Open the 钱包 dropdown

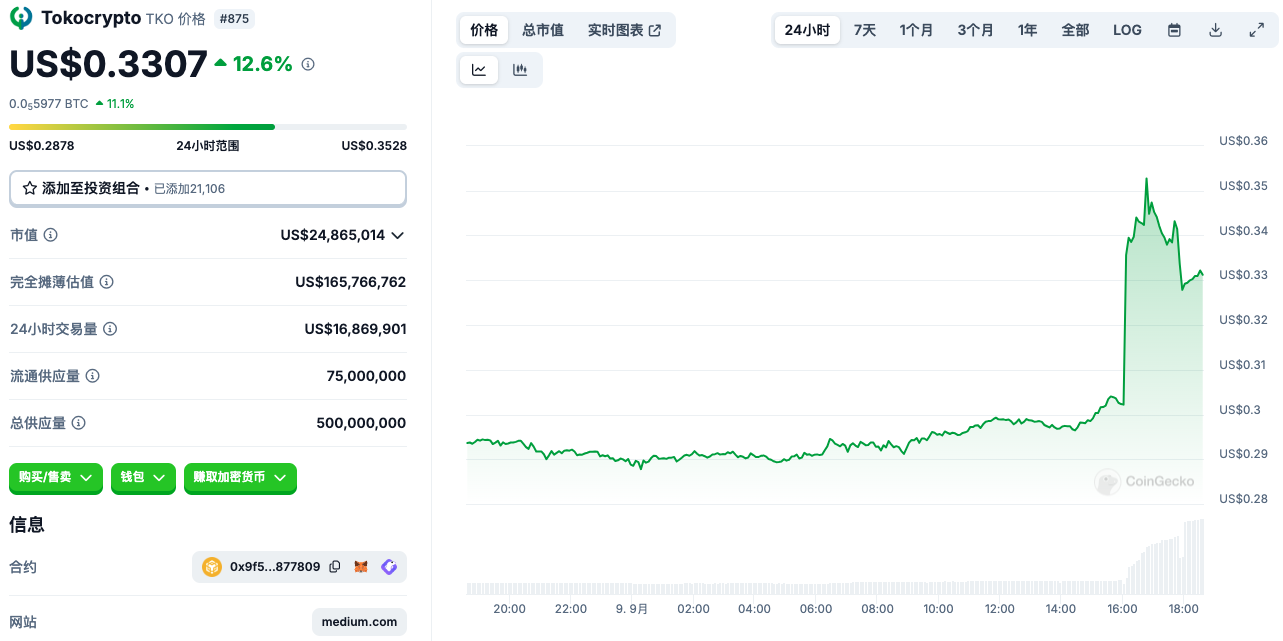[x=143, y=478]
